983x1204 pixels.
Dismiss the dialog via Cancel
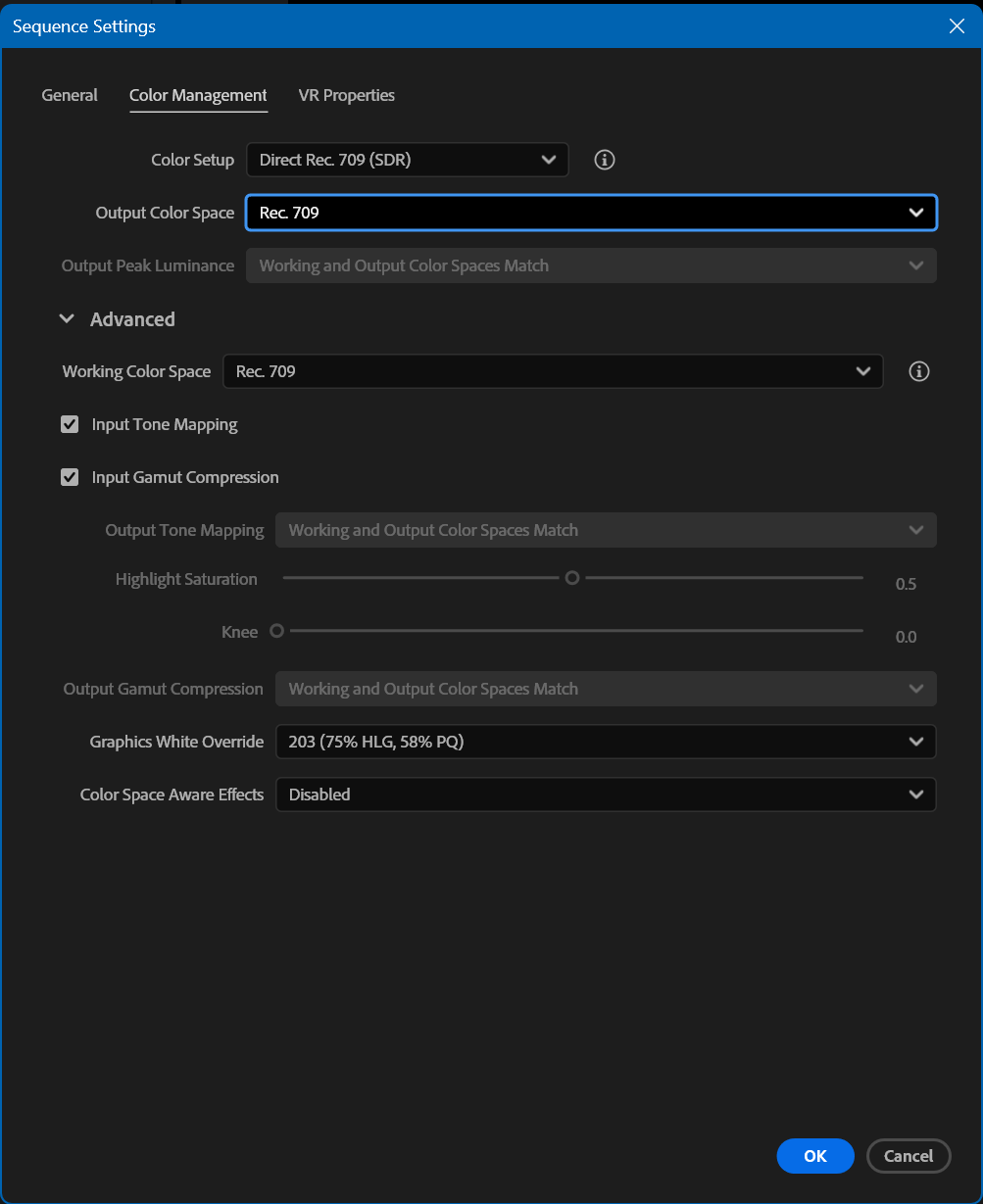click(908, 1156)
